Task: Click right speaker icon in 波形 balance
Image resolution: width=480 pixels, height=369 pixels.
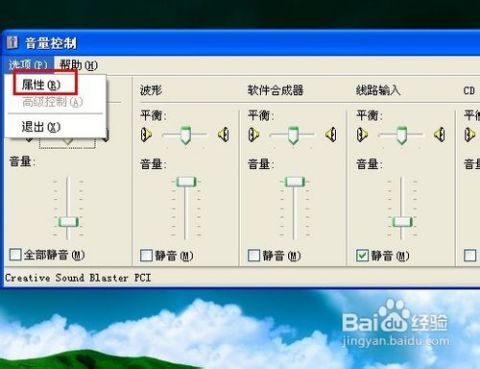Action: click(x=223, y=134)
